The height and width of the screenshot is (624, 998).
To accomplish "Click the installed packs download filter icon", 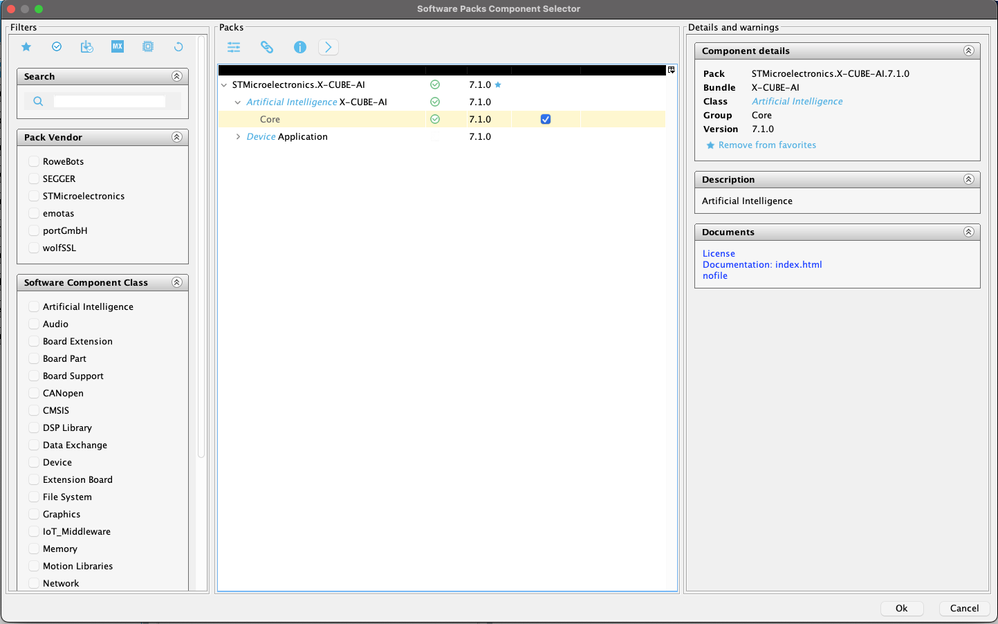I will (x=87, y=46).
